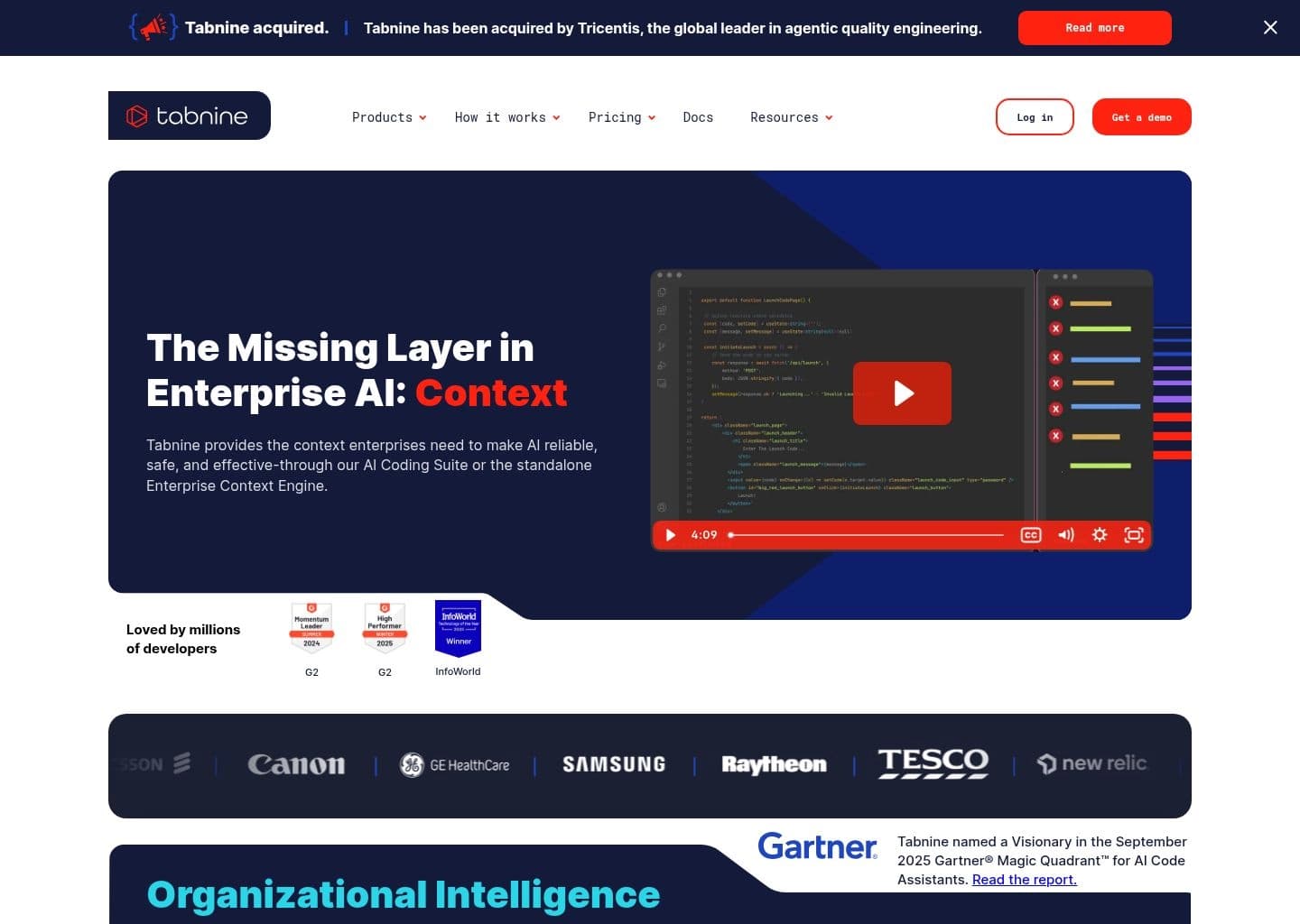Screen dimensions: 1300x924
Task: Click the GE HealthCare logo
Action: pyautogui.click(x=454, y=765)
